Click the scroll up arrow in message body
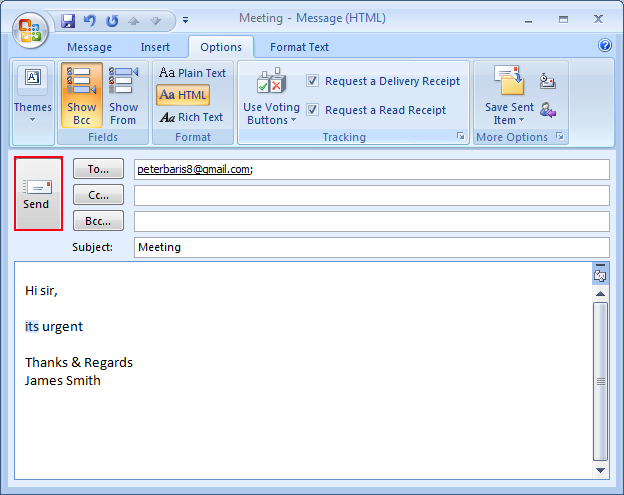Viewport: 624px width, 495px height. 600,294
